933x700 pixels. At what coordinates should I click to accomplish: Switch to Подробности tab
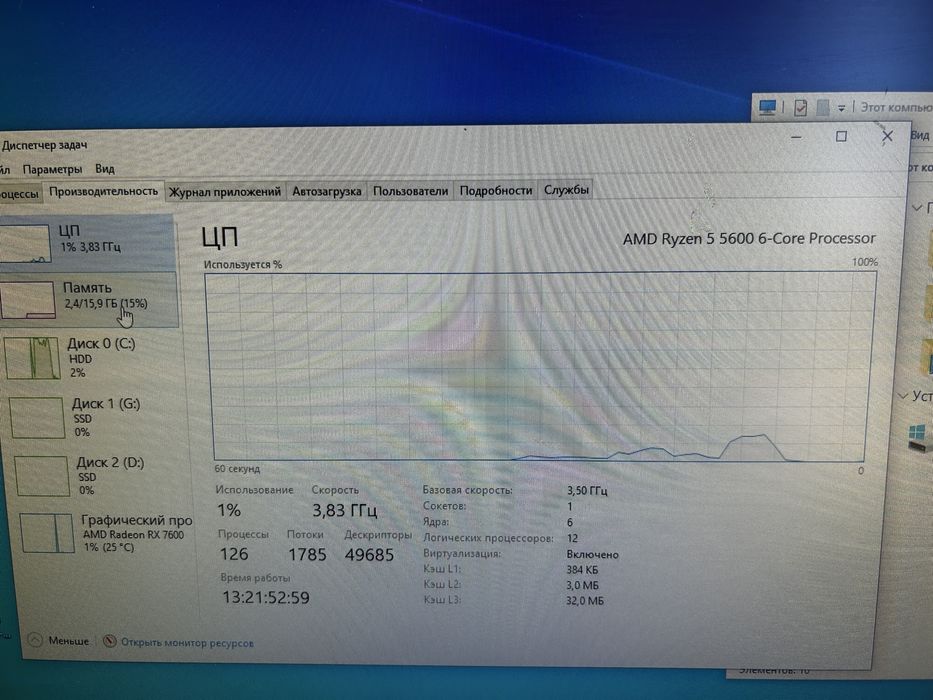(496, 190)
